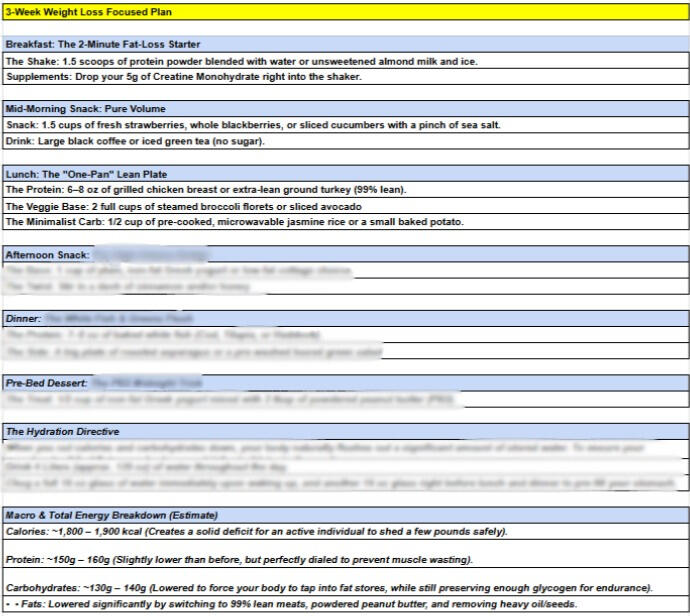
Task: Select the 'Carbohydrates: ~130g – 140g' row
Action: click(x=345, y=582)
